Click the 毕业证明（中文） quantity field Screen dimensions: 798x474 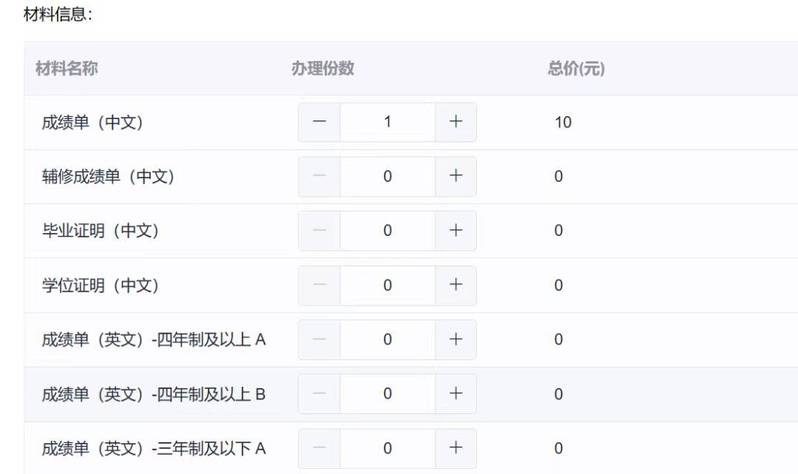pos(387,230)
